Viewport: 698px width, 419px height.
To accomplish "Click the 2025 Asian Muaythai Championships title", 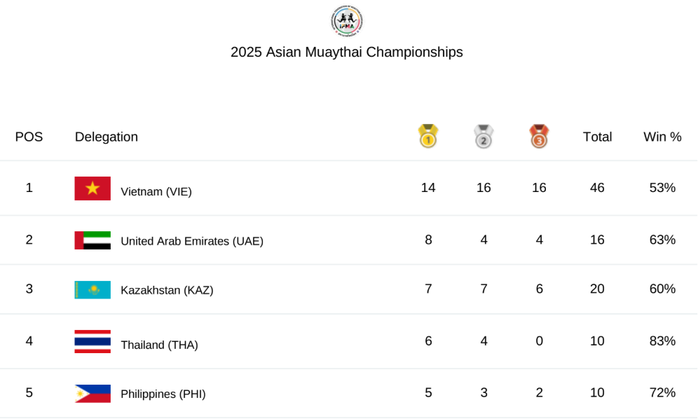I will 346,52.
